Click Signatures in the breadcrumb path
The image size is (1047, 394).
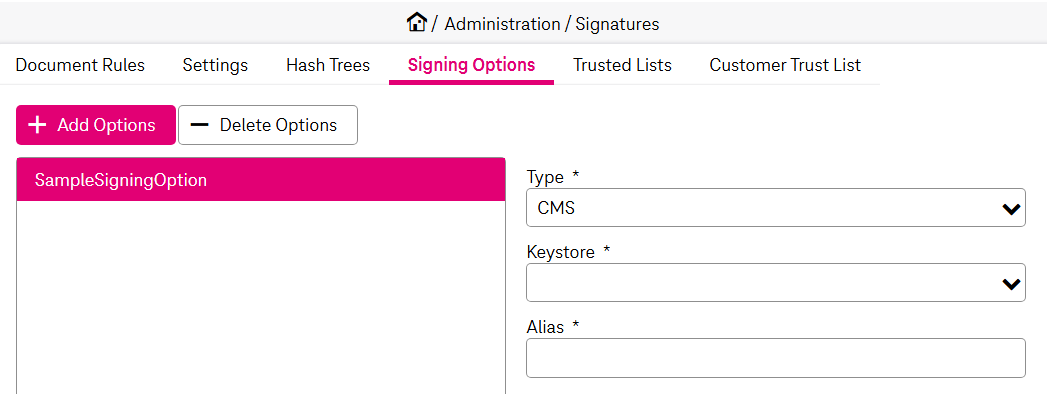click(617, 25)
